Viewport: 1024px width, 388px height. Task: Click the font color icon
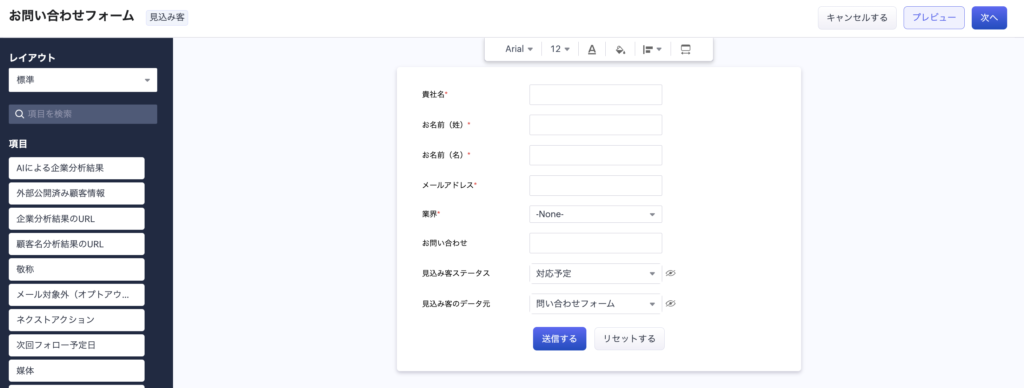point(592,49)
